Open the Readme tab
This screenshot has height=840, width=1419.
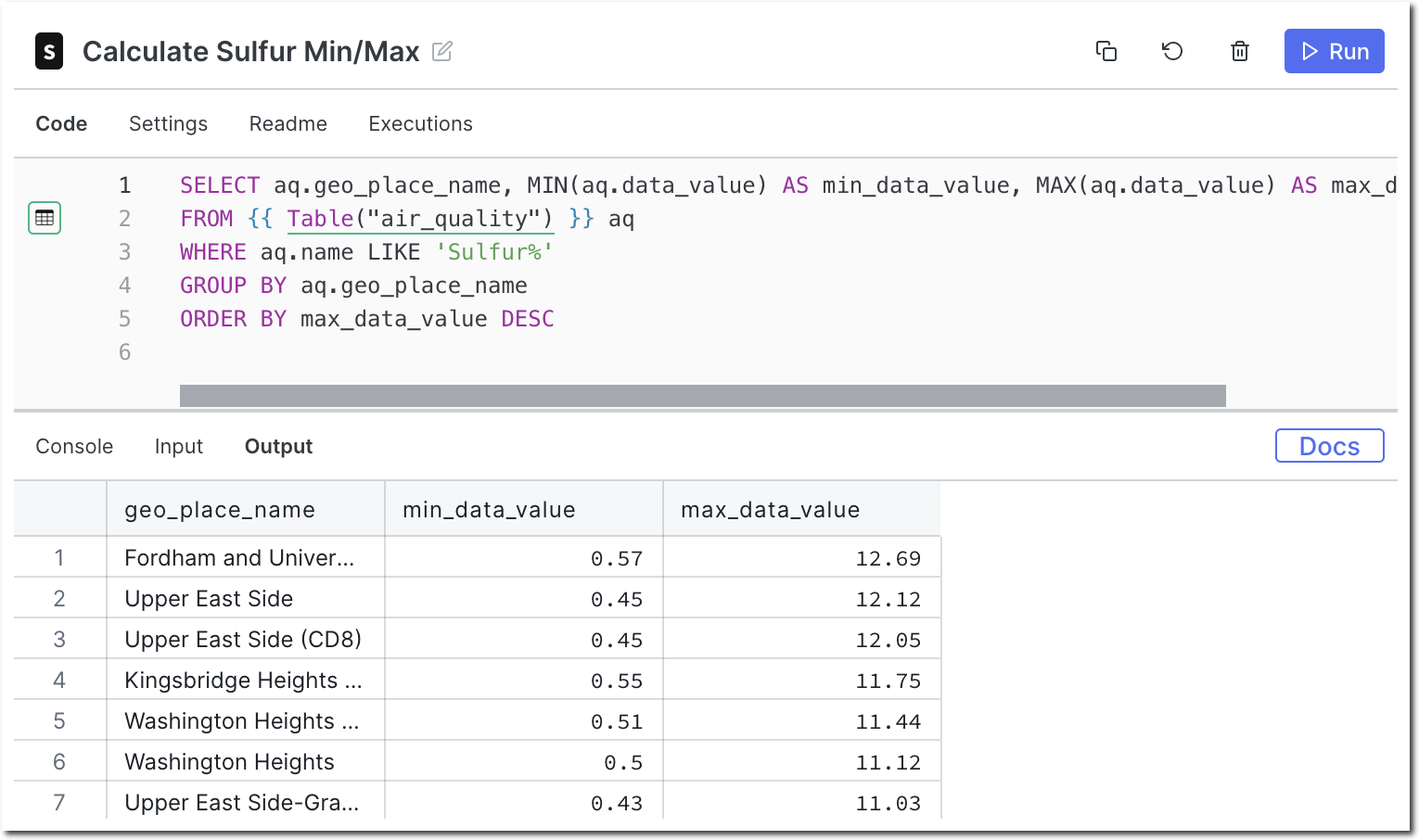point(288,123)
